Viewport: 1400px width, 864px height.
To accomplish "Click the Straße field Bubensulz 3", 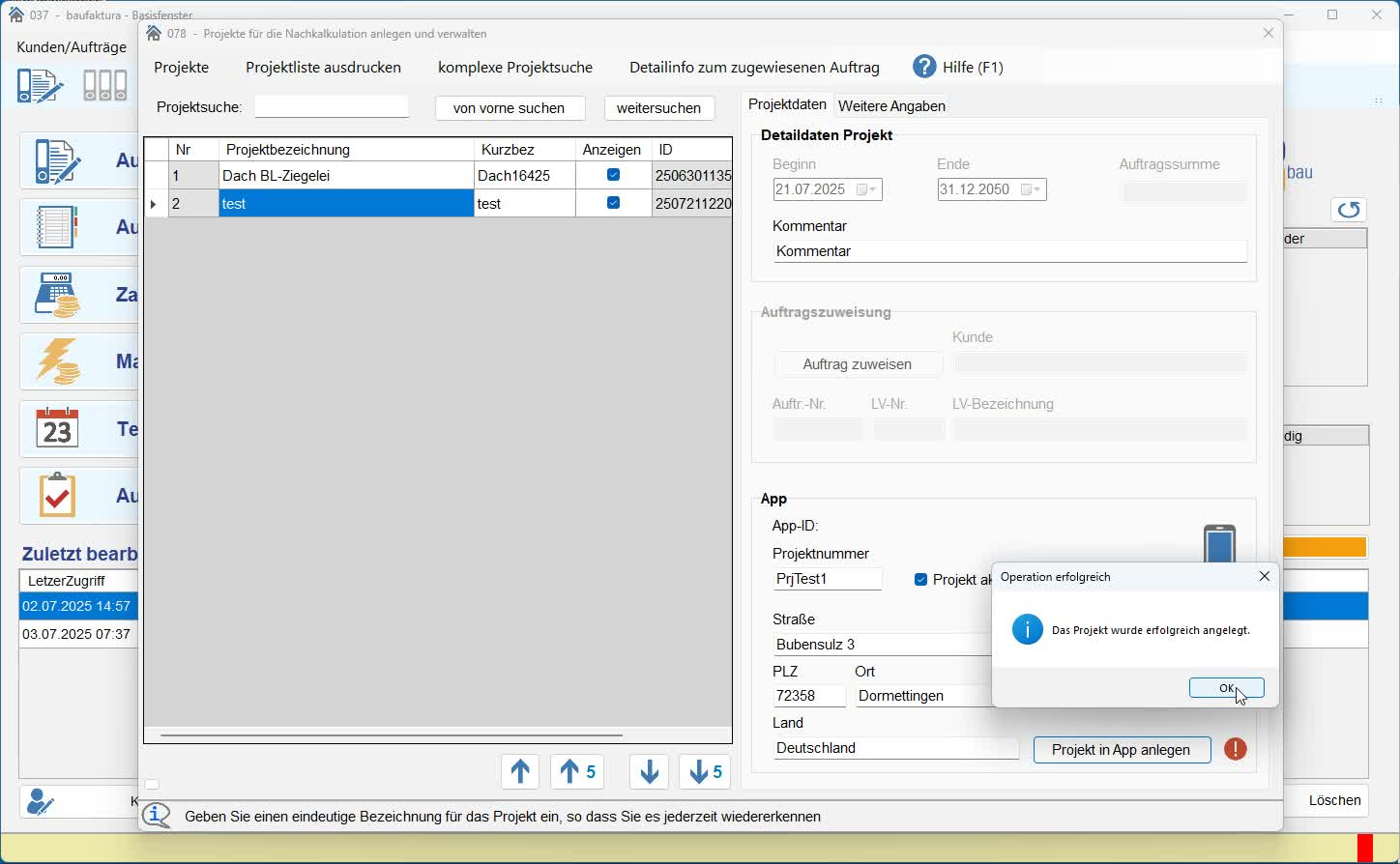I will [x=883, y=645].
